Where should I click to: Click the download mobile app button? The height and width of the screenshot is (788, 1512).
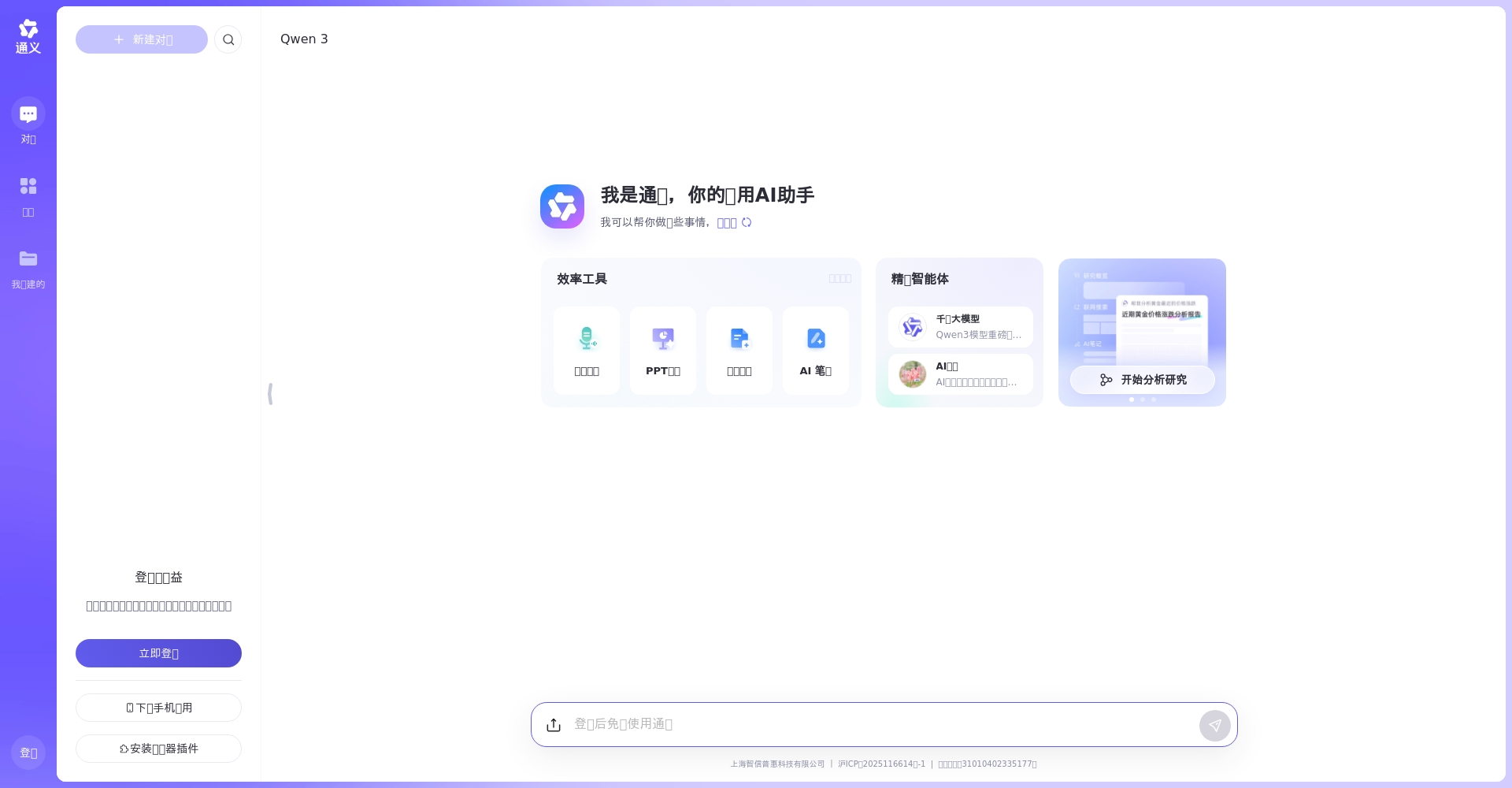pos(158,708)
